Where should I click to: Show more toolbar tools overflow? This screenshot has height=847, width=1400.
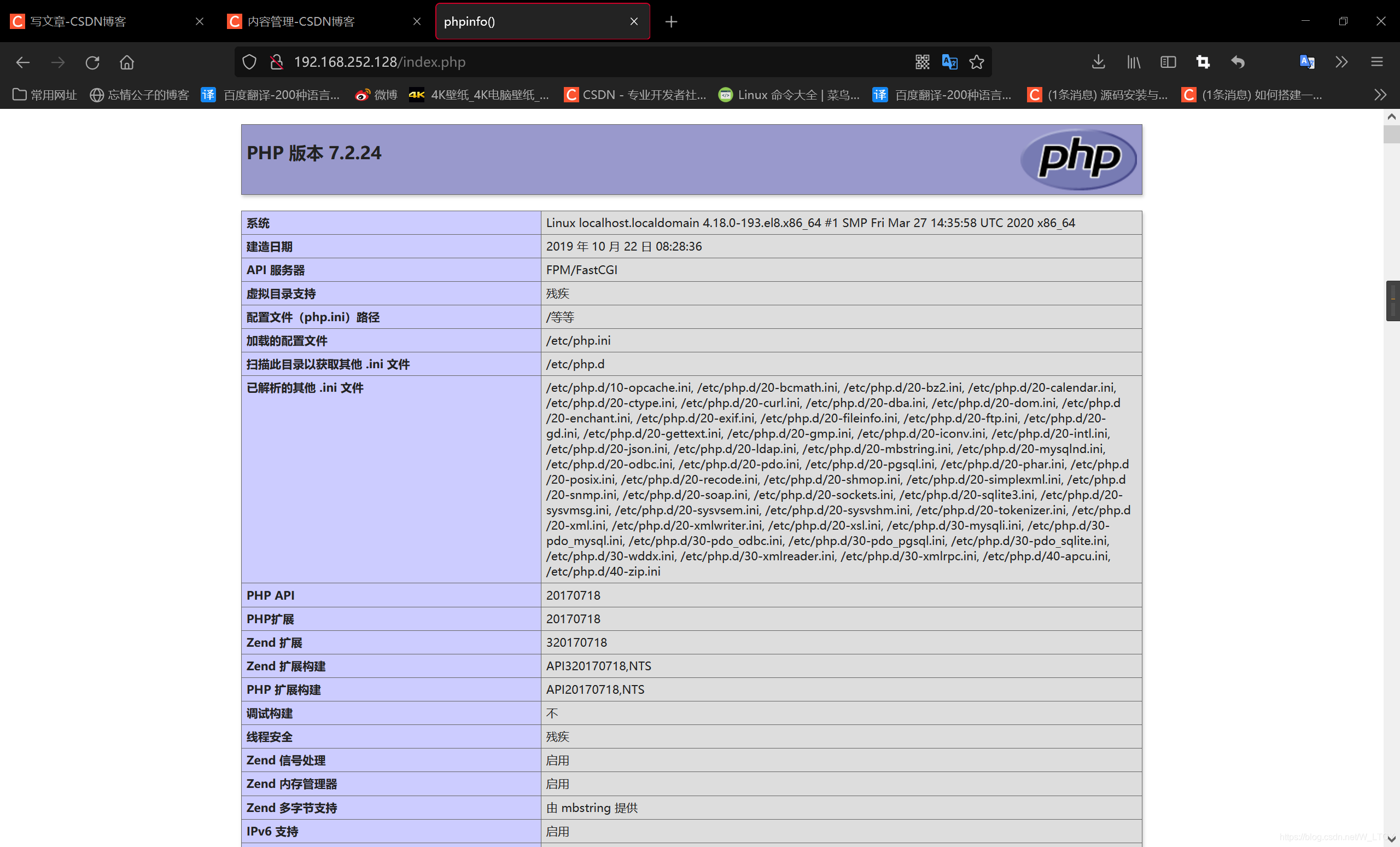pos(1341,62)
